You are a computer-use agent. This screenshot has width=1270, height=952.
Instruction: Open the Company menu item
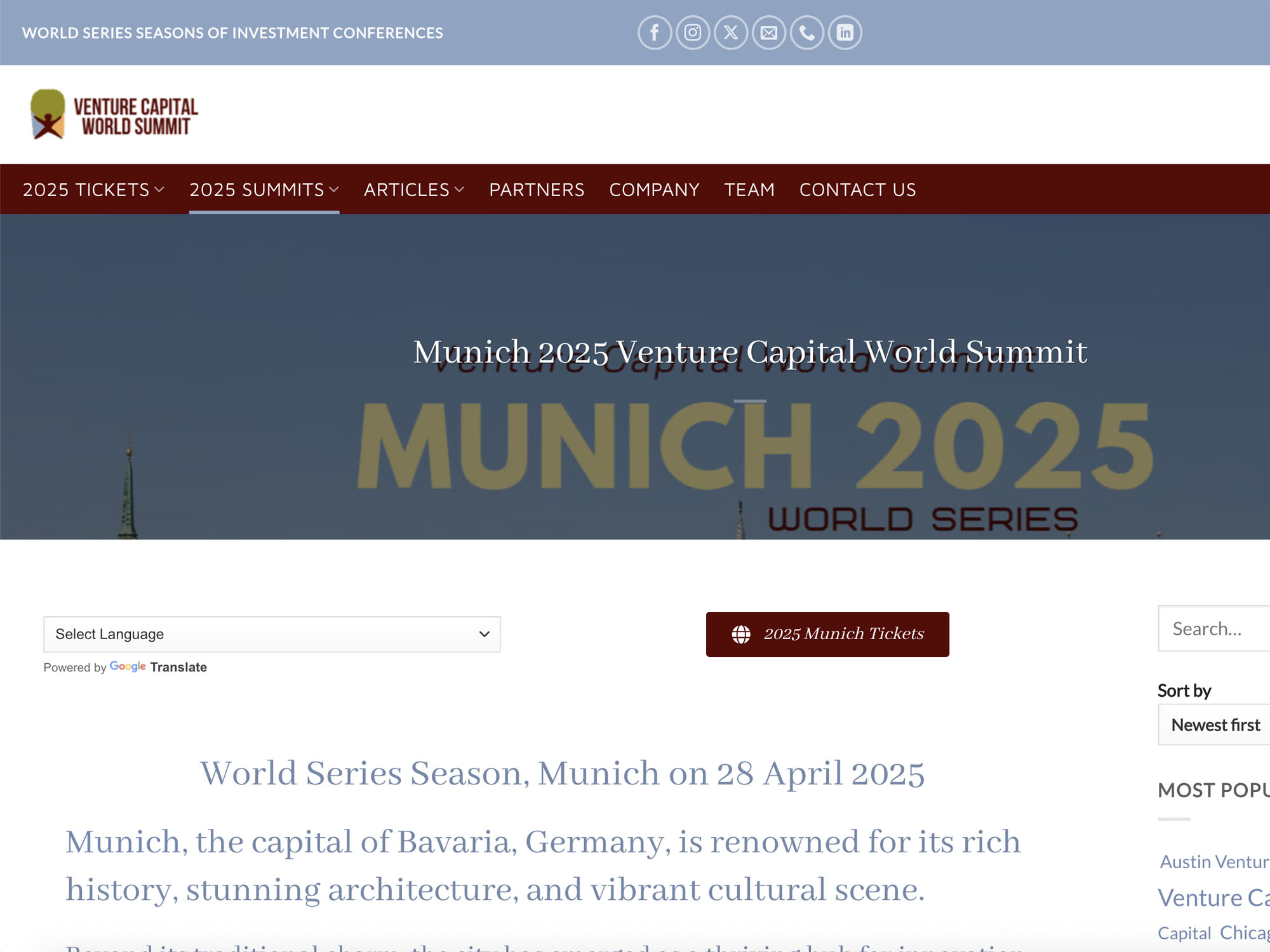[654, 190]
